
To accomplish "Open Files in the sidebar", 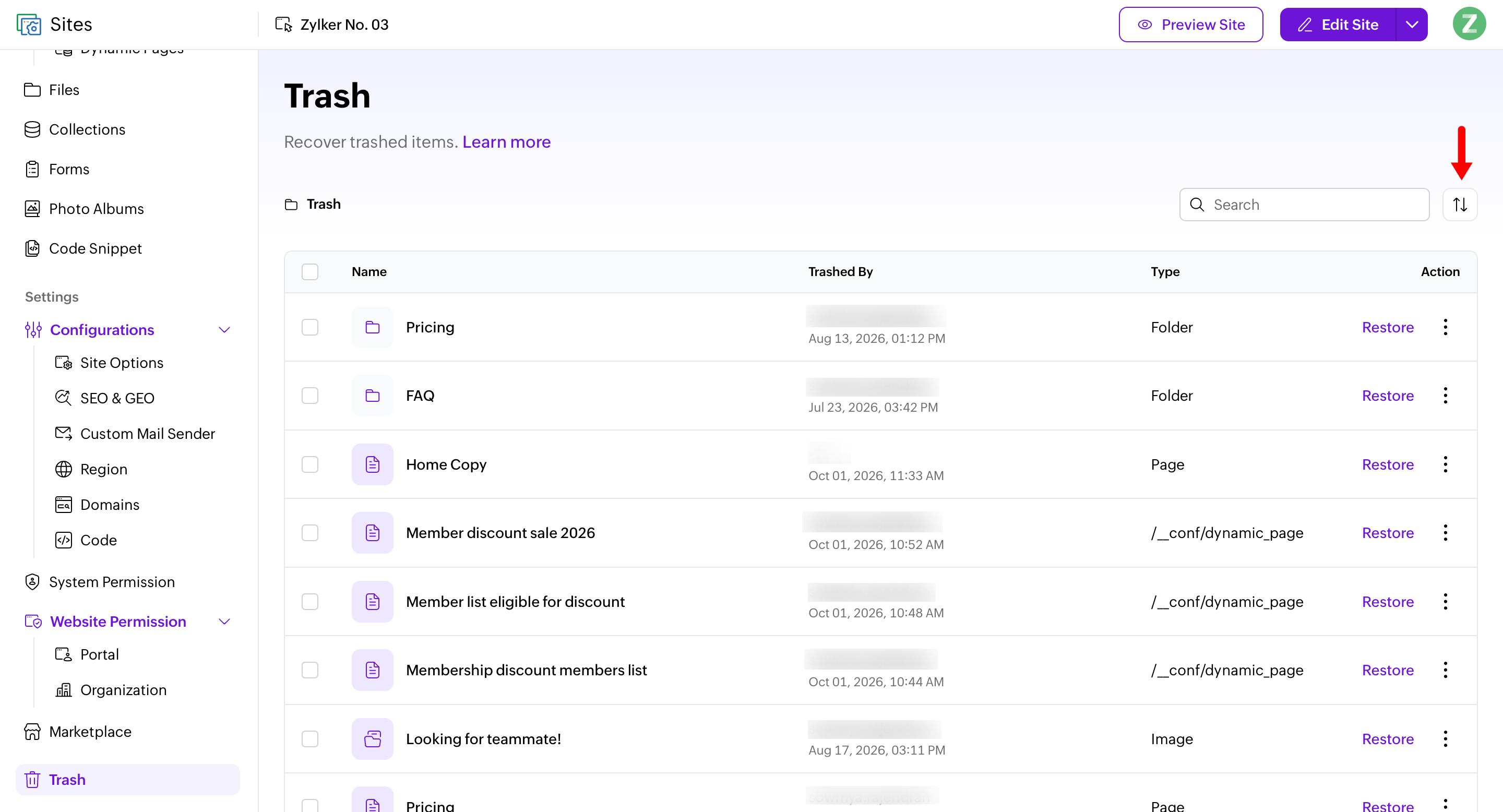I will click(x=64, y=90).
